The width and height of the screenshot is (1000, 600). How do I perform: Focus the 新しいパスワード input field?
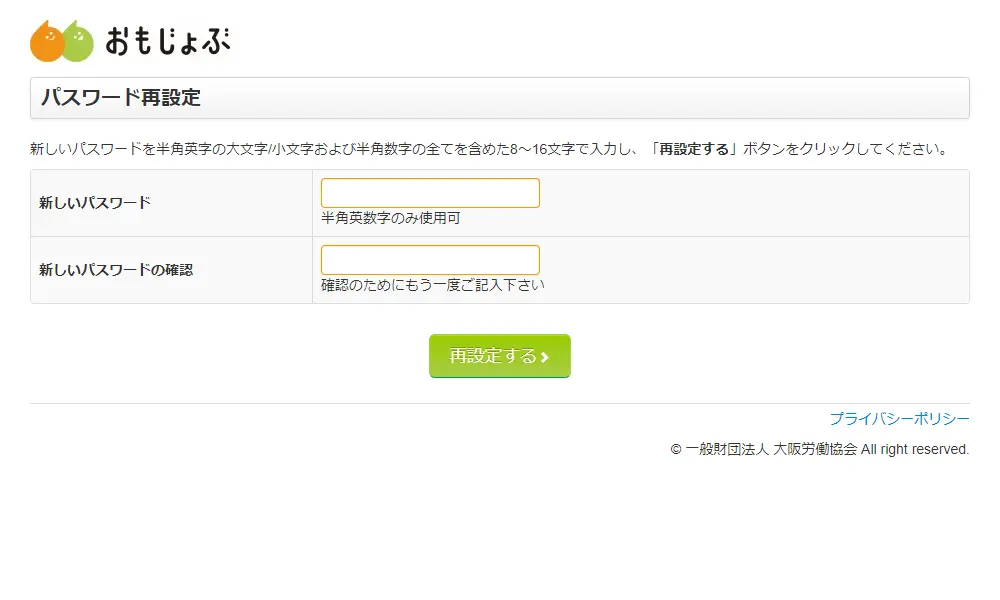430,193
